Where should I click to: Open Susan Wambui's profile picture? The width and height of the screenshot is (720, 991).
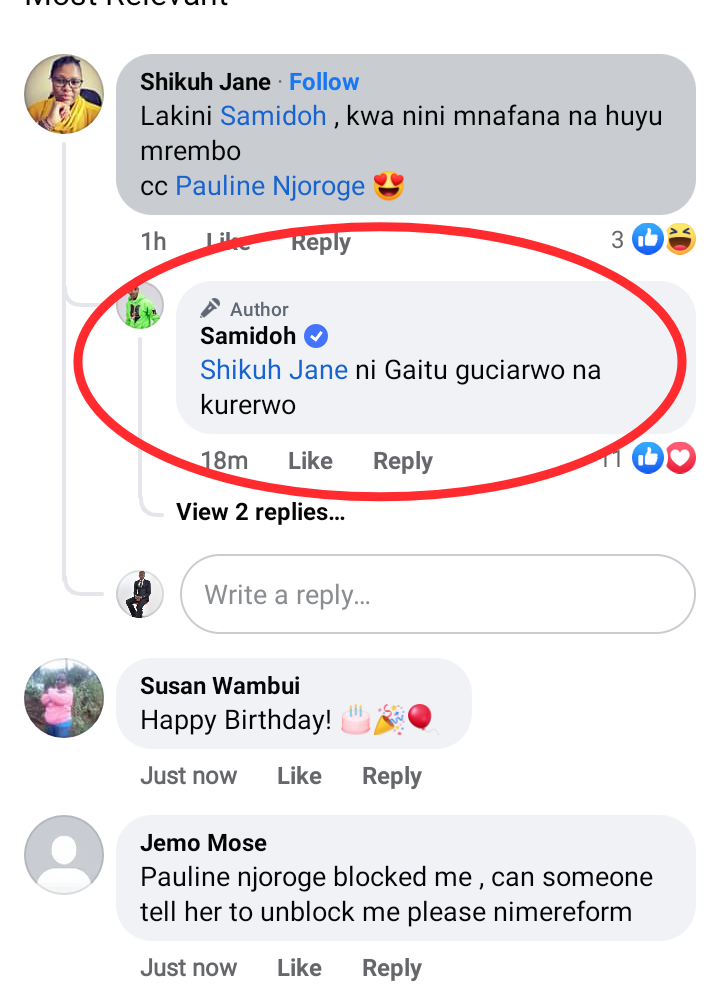click(64, 698)
